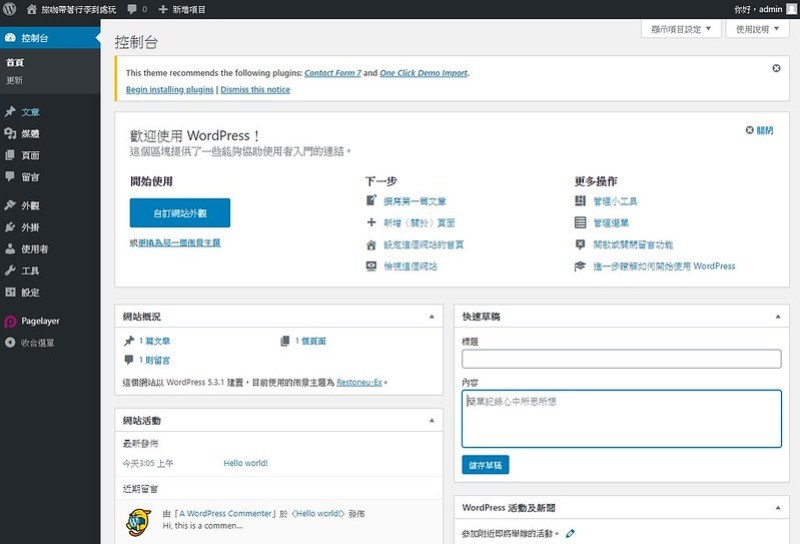800x544 pixels.
Task: Open the 媒體 (Media) sidebar item
Action: click(30, 134)
